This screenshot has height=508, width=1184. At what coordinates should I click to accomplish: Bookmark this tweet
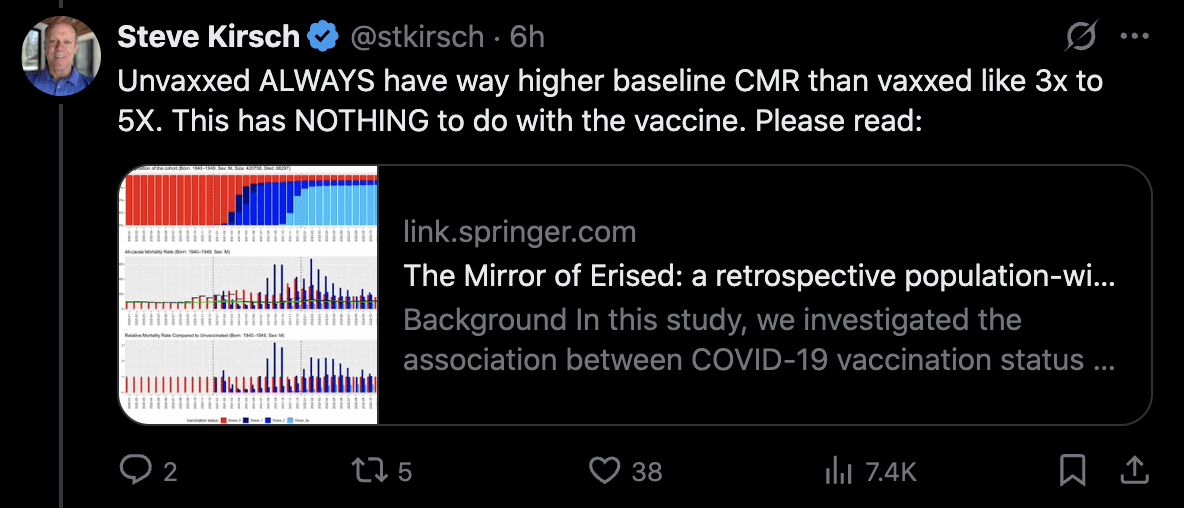click(x=1073, y=470)
